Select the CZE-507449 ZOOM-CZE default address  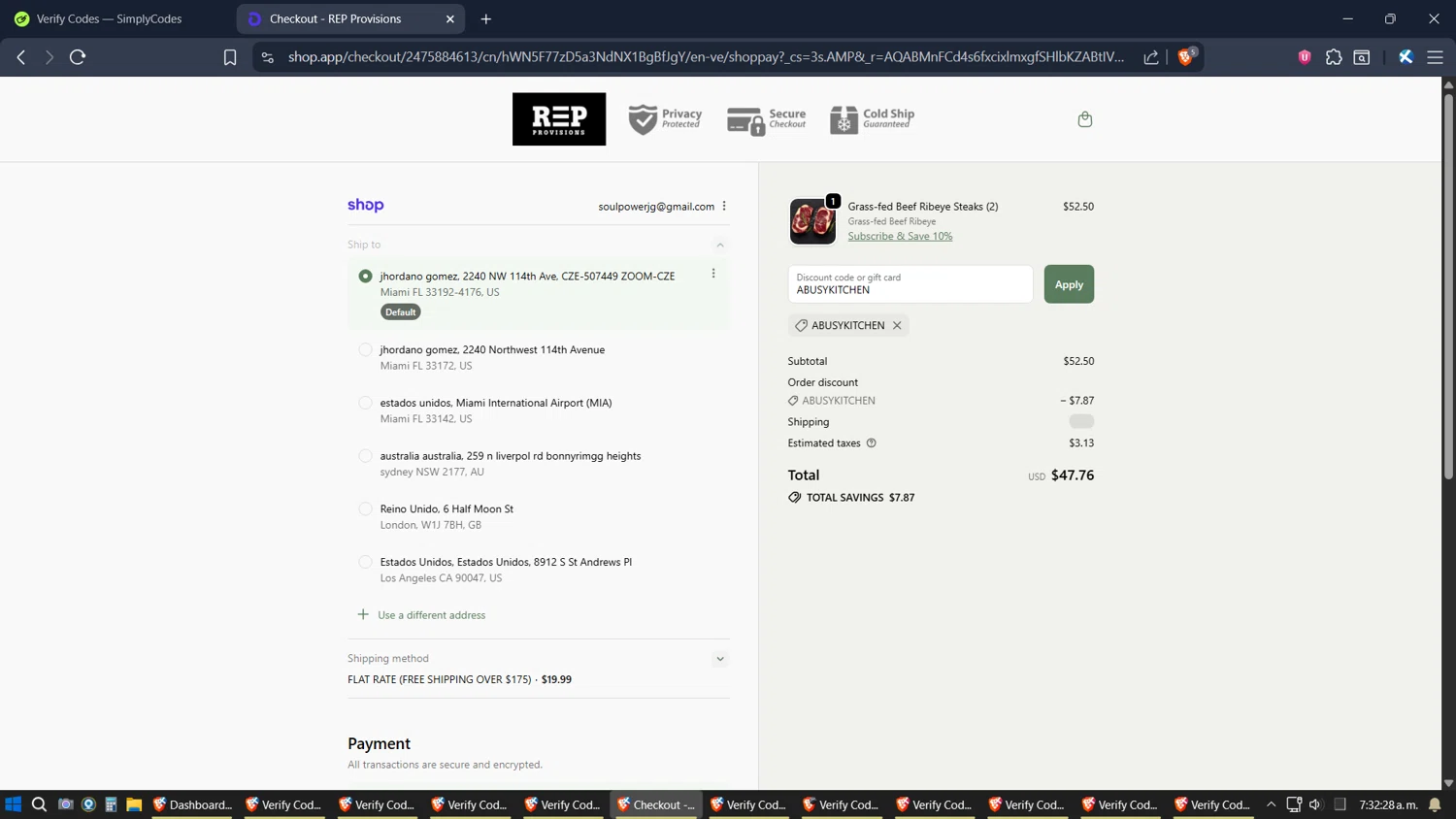pyautogui.click(x=365, y=277)
